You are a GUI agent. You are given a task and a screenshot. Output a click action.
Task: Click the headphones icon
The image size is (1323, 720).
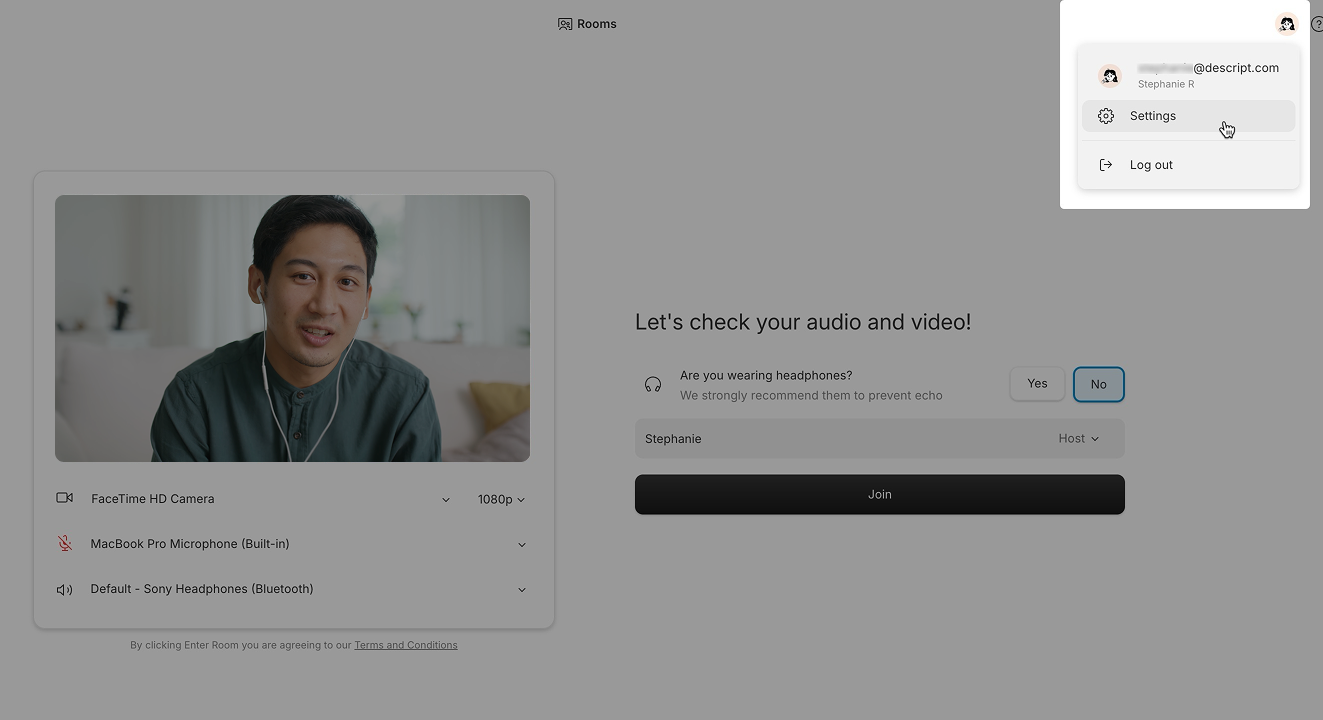[x=653, y=385]
